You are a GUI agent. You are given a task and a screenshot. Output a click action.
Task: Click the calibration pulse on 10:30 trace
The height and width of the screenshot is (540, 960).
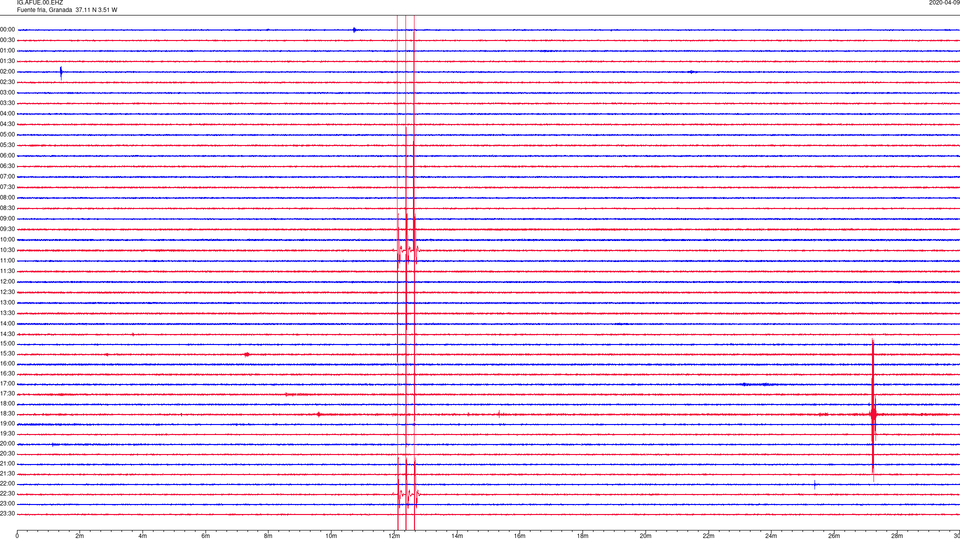point(407,250)
